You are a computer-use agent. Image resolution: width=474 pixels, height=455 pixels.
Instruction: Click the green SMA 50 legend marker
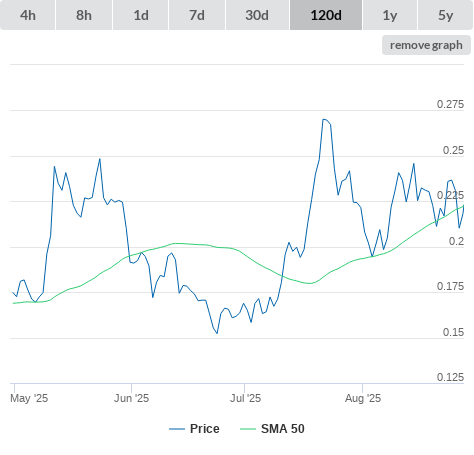(x=248, y=429)
